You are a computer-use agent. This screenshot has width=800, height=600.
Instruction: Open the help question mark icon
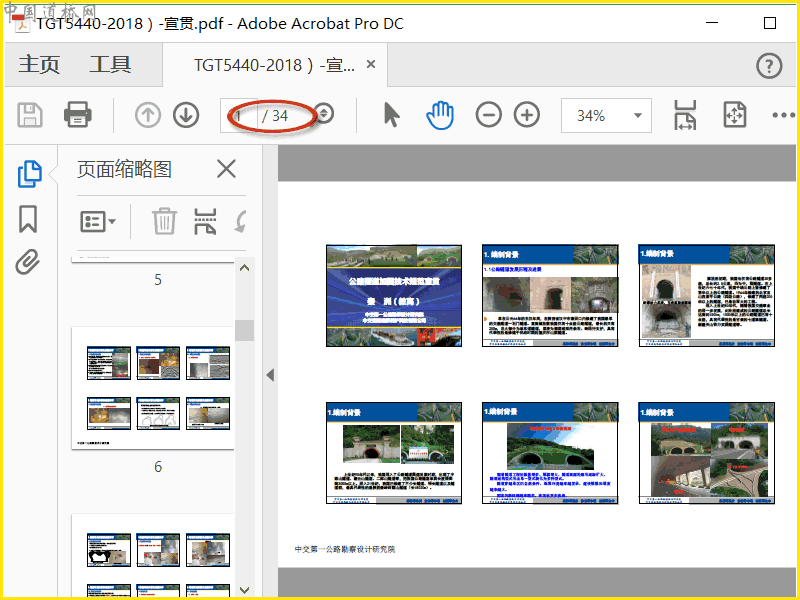click(x=769, y=66)
